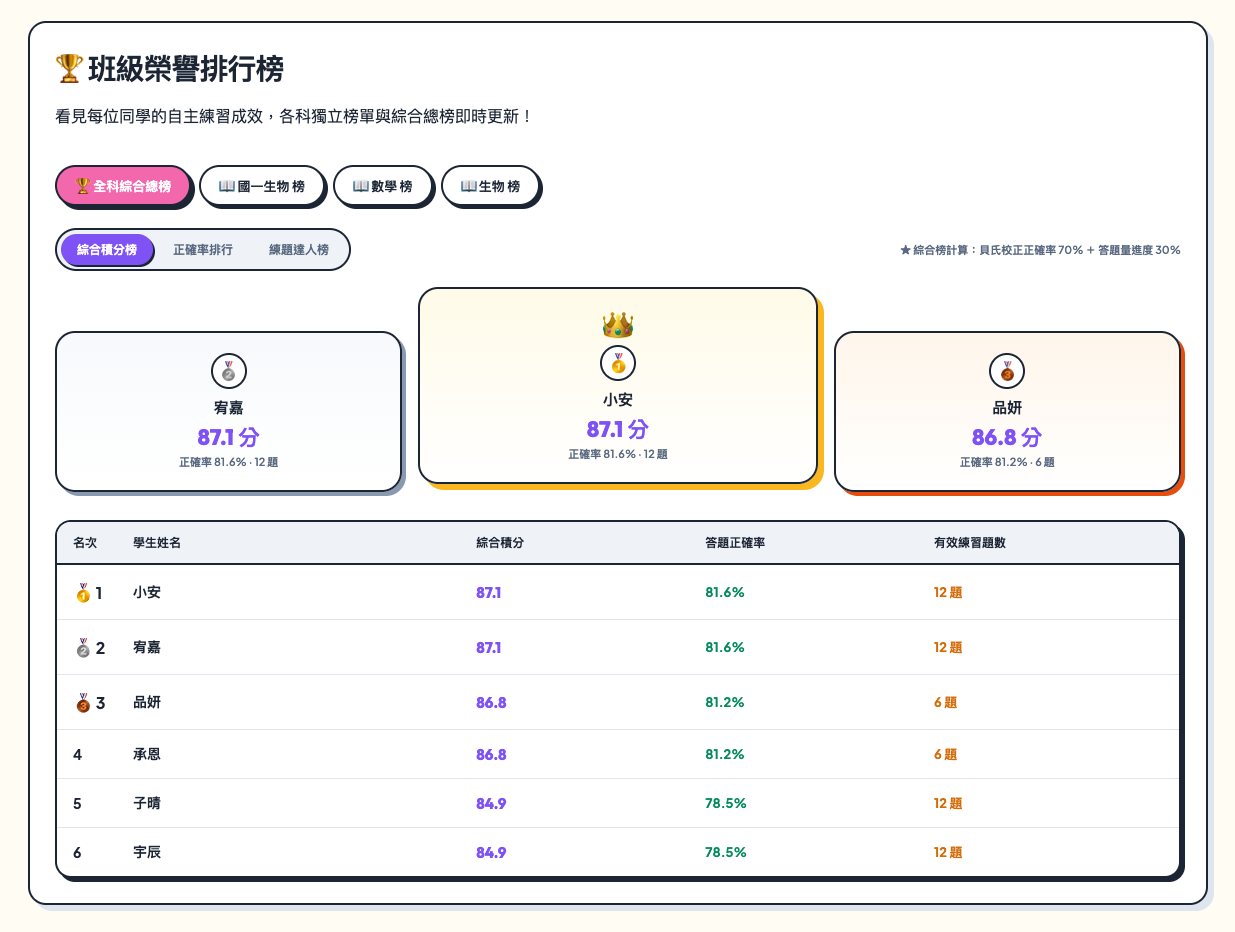Viewport: 1235px width, 932px height.
Task: Click 承恩's score 86.8 in table
Action: [491, 755]
